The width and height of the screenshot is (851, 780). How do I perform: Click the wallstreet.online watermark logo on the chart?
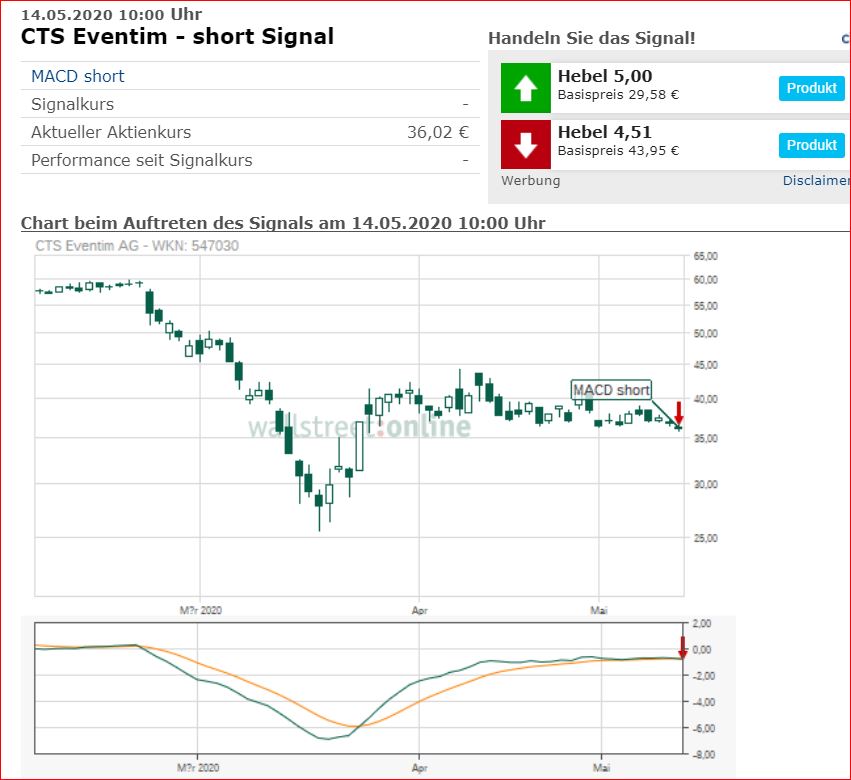click(x=357, y=426)
